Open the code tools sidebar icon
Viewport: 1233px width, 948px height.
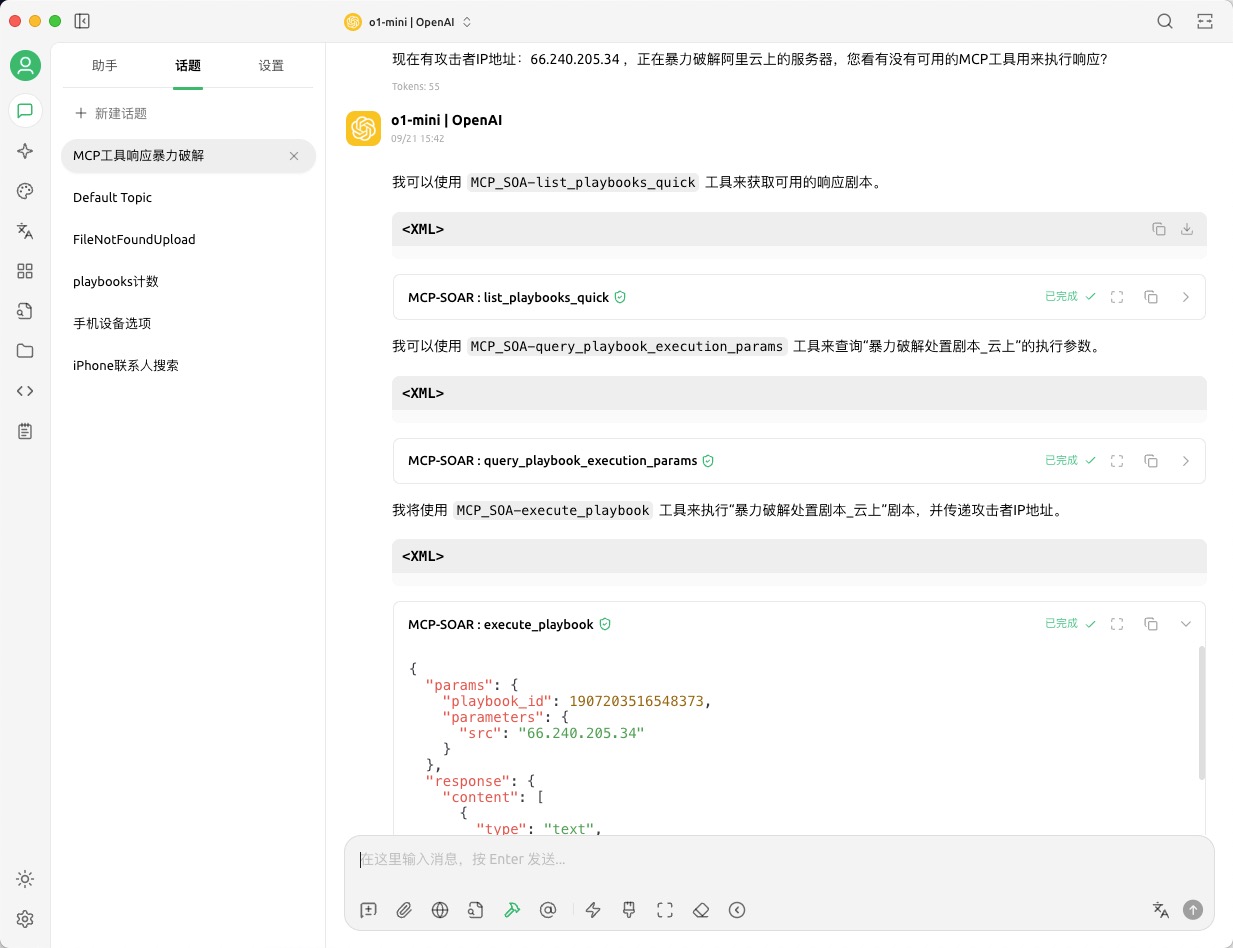(25, 391)
